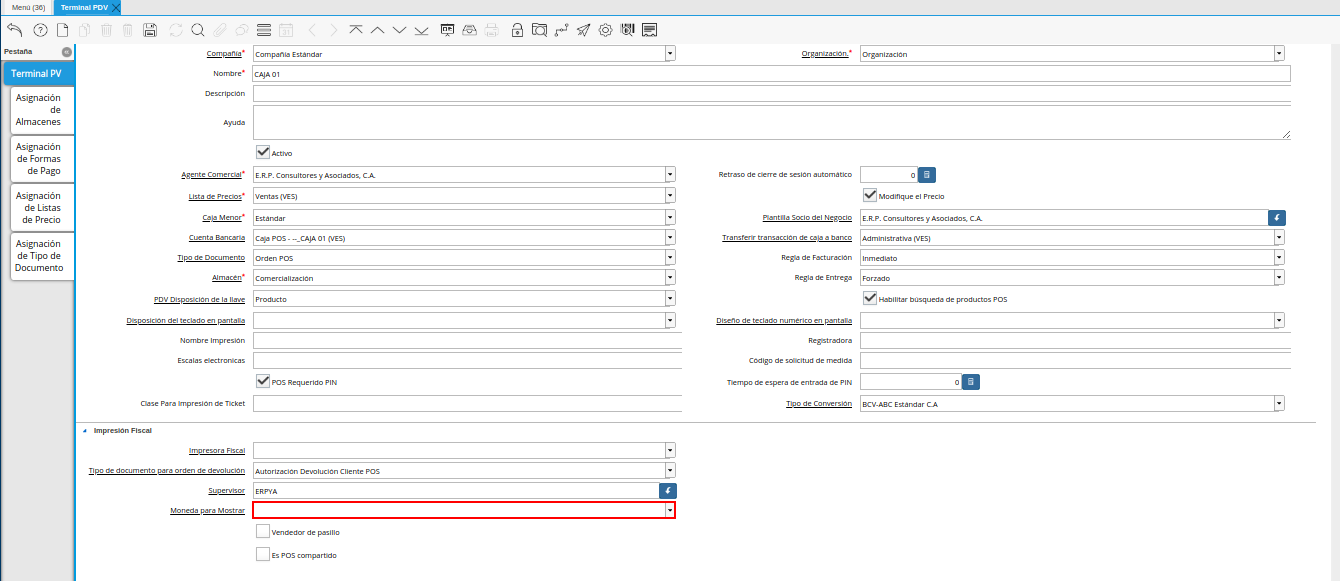The width and height of the screenshot is (1340, 581).
Task: Save record using the floppy disk icon
Action: [x=150, y=30]
